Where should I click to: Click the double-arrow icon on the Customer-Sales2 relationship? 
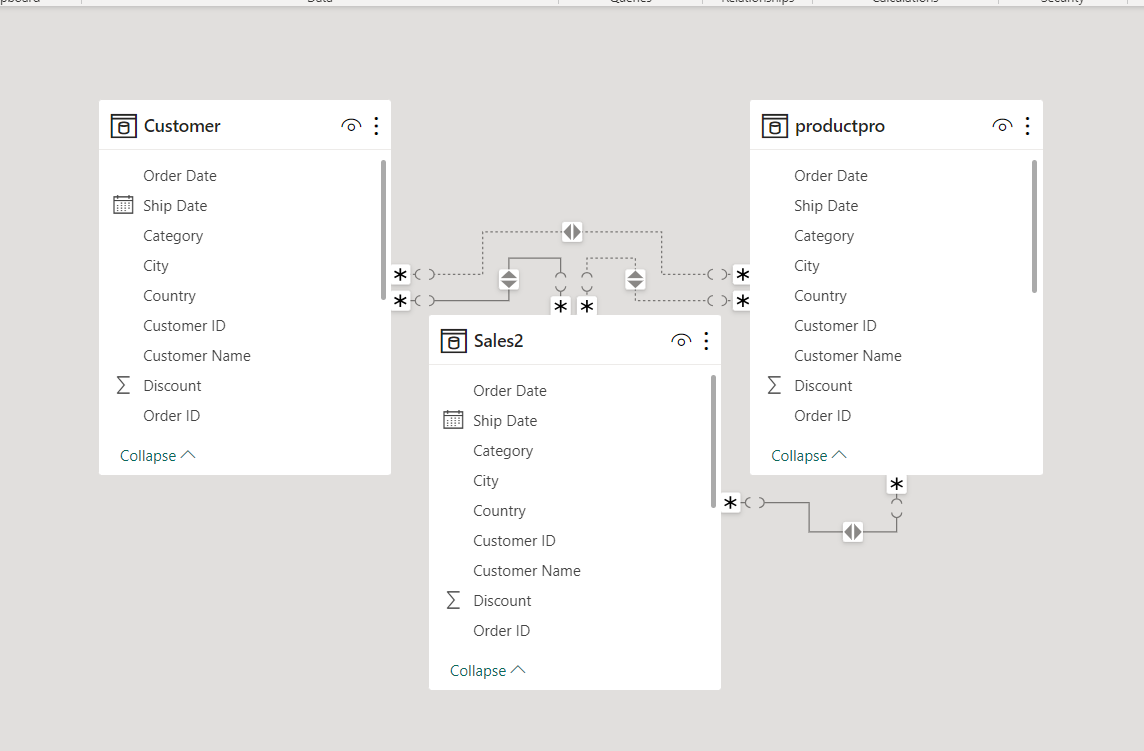click(x=508, y=279)
